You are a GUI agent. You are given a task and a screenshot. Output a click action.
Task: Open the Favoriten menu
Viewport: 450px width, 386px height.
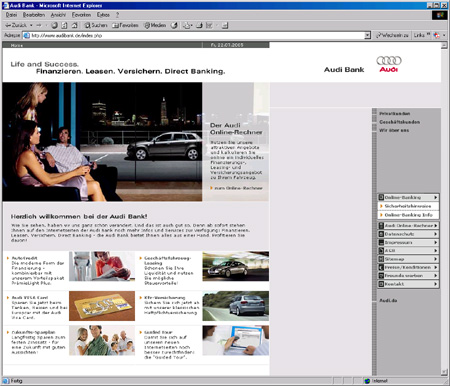[81, 15]
